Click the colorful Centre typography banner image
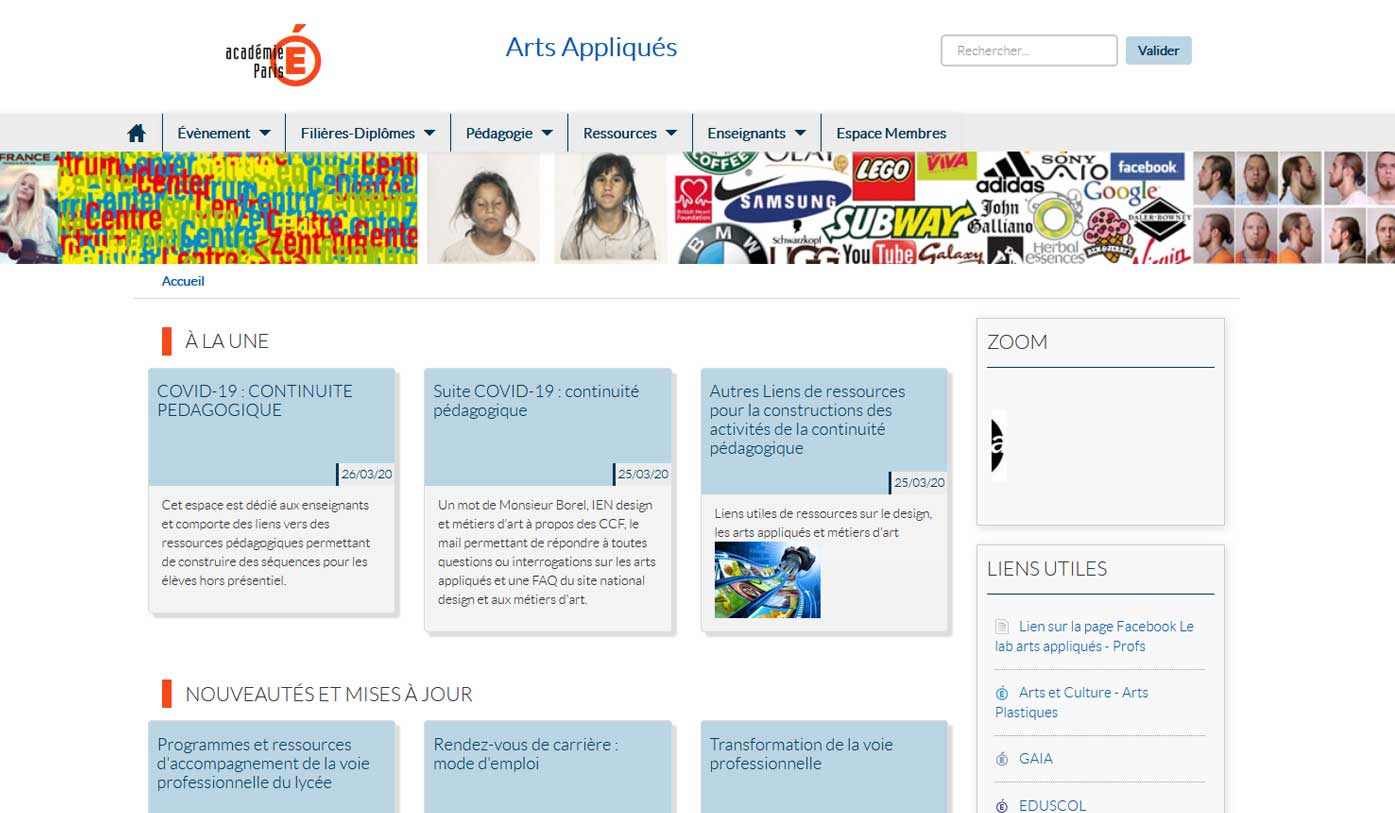Image resolution: width=1395 pixels, height=813 pixels. (238, 208)
